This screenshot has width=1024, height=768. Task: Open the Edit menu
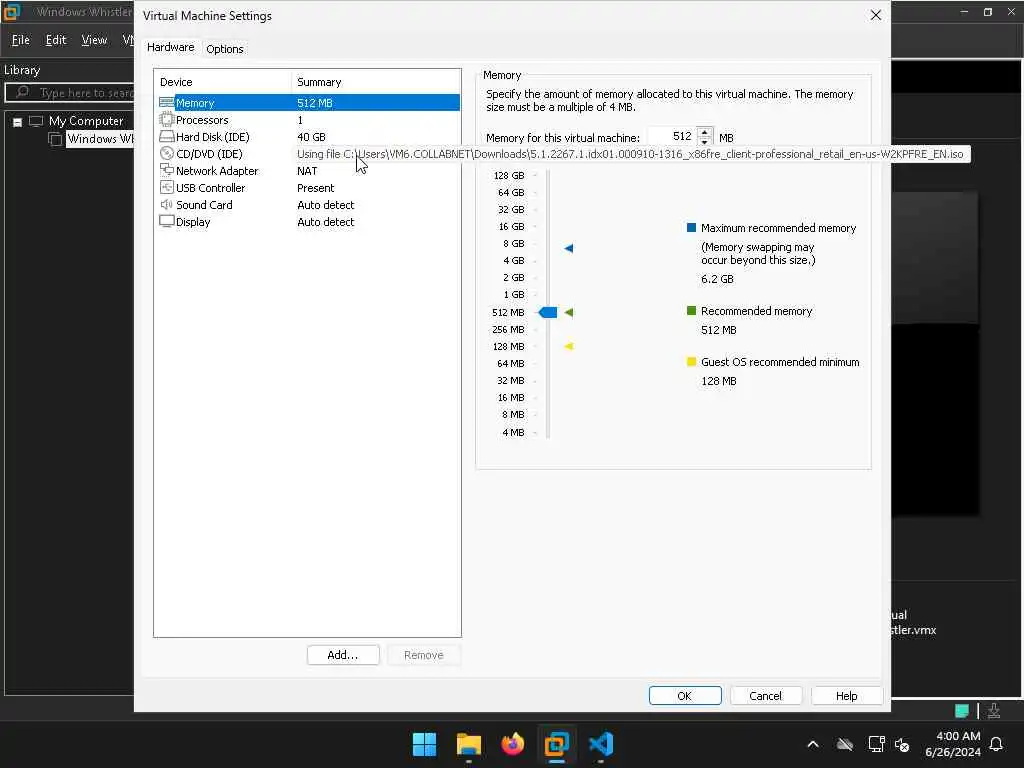56,40
